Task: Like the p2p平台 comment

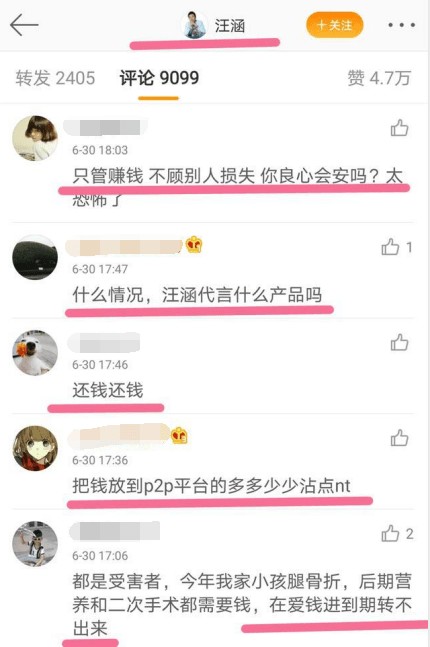Action: click(399, 438)
